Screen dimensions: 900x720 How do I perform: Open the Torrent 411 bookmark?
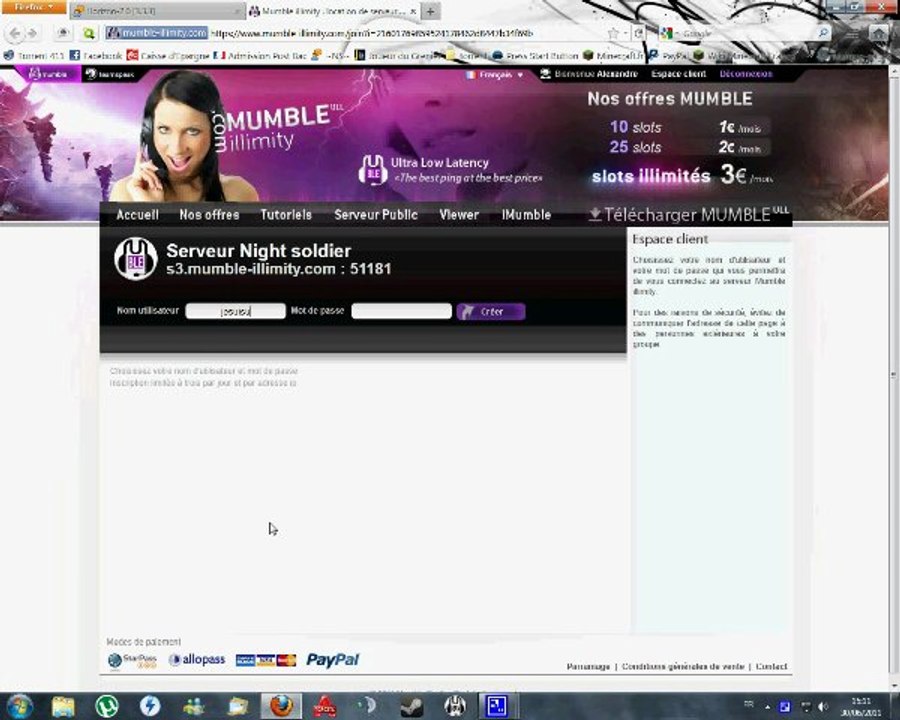click(x=34, y=56)
